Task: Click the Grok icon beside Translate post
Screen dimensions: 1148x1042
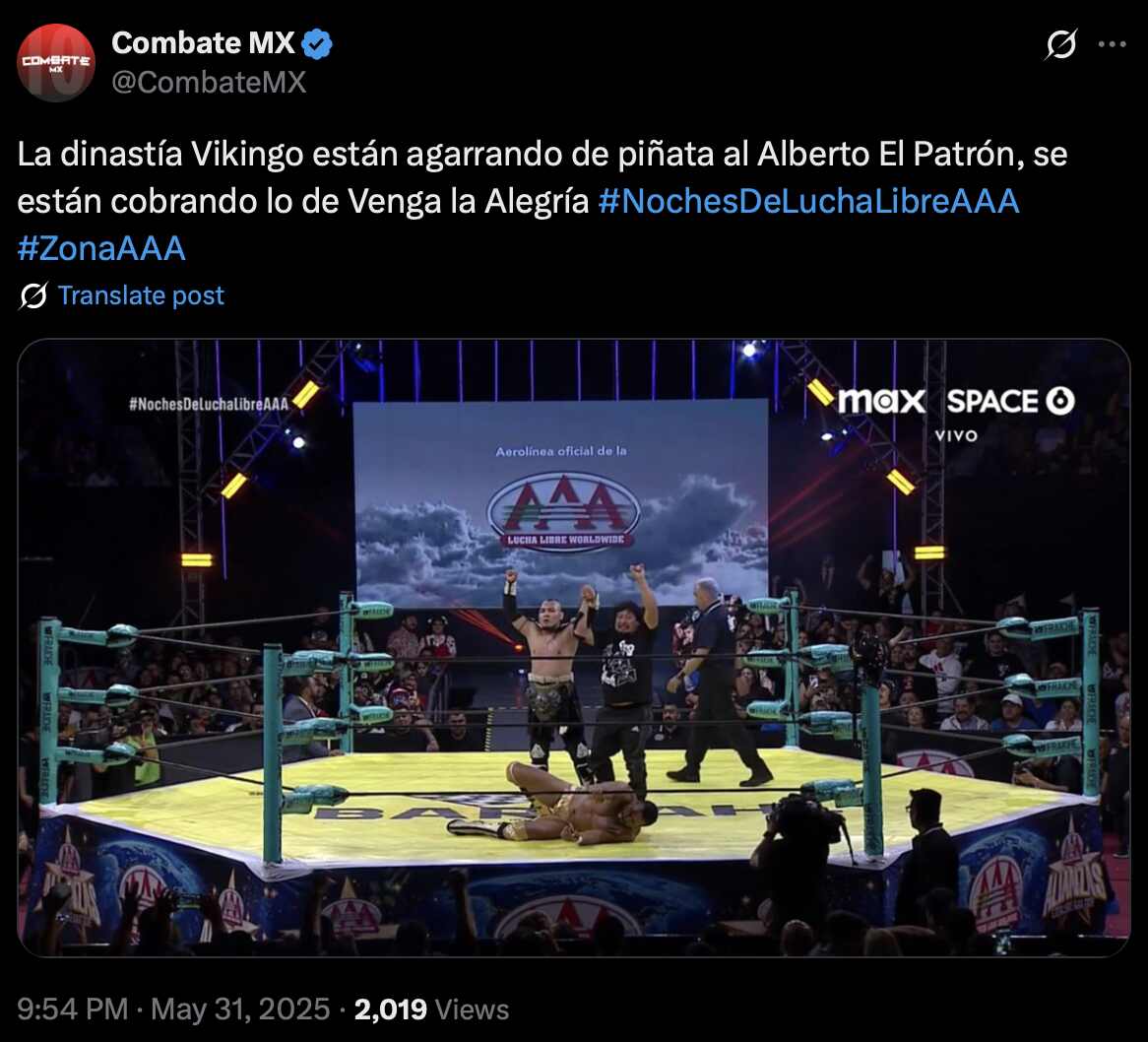Action: 32,295
